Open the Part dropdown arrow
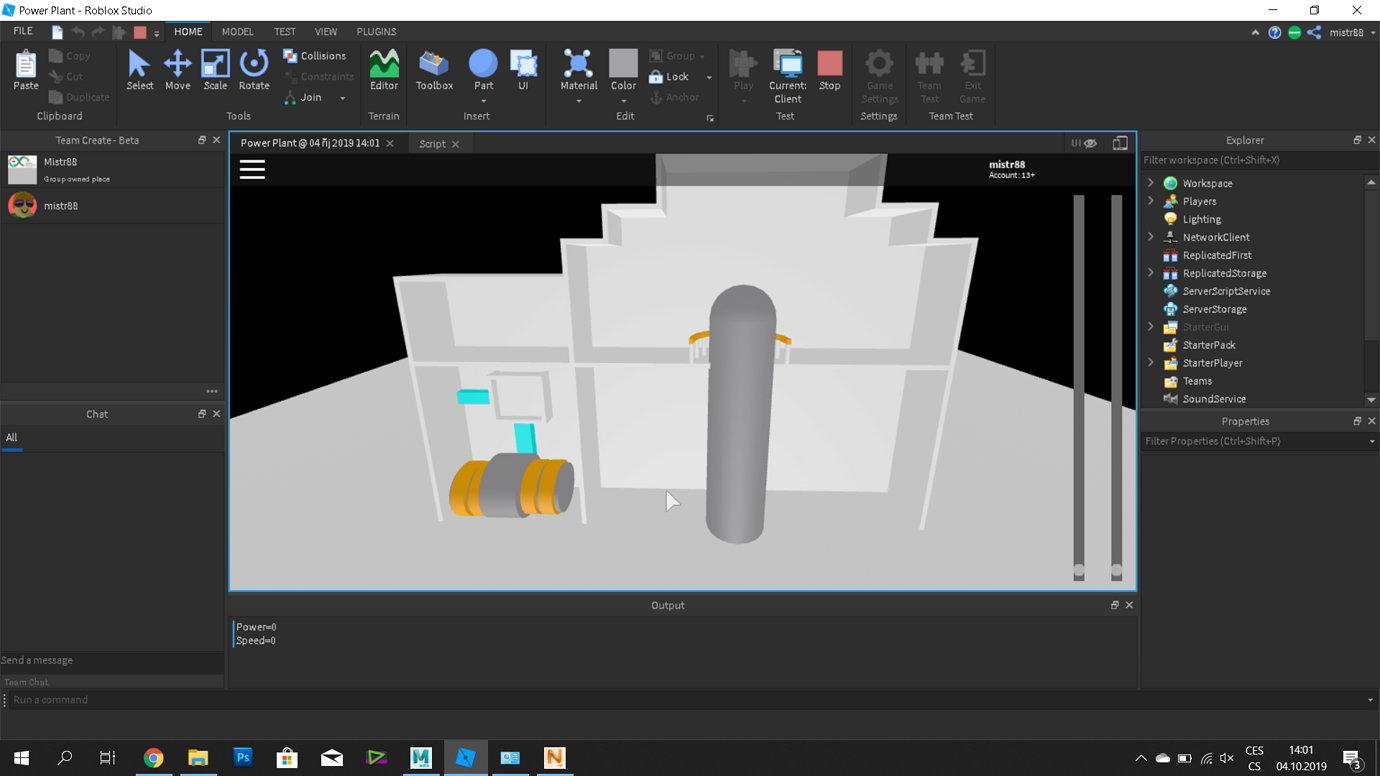This screenshot has width=1380, height=776. 483,101
